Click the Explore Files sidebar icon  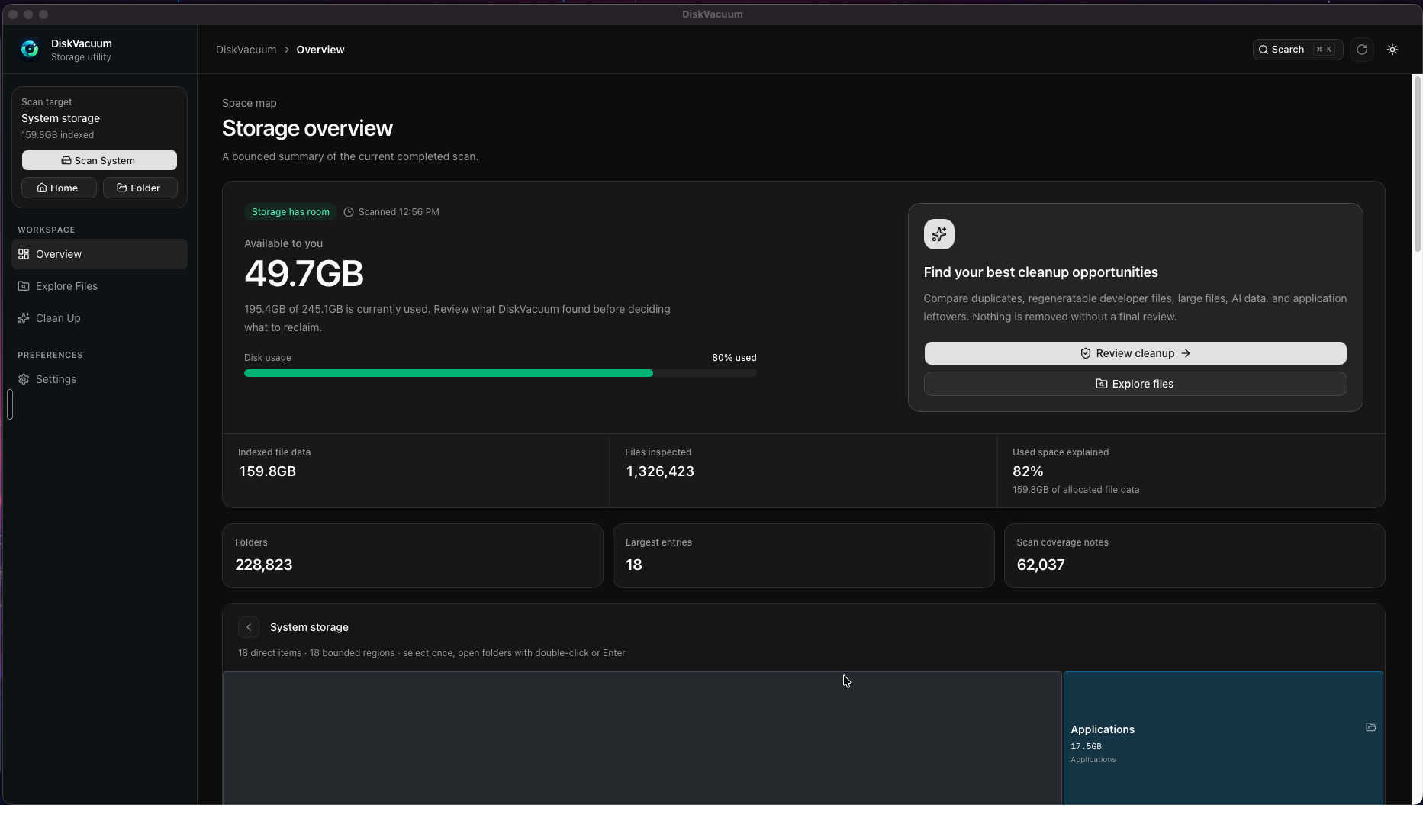[24, 286]
